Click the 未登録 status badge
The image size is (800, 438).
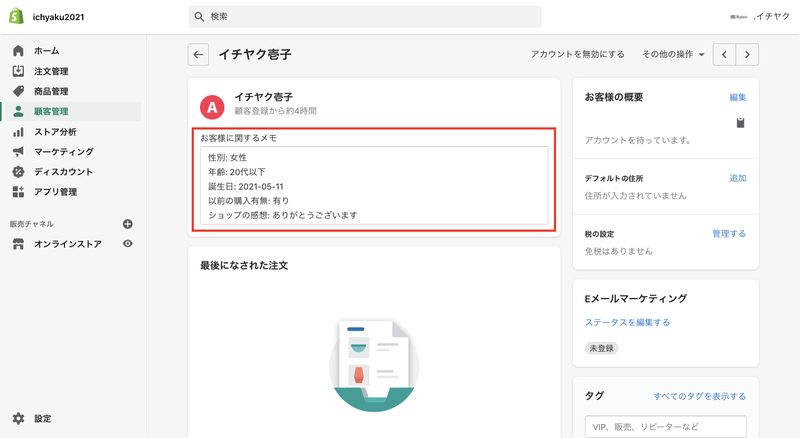pyautogui.click(x=602, y=348)
